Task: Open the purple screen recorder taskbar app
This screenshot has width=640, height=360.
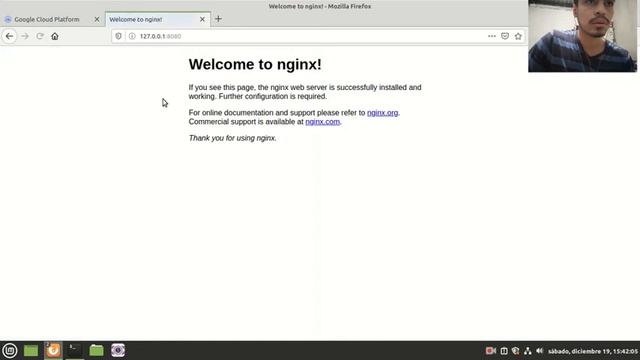Action: coord(118,351)
